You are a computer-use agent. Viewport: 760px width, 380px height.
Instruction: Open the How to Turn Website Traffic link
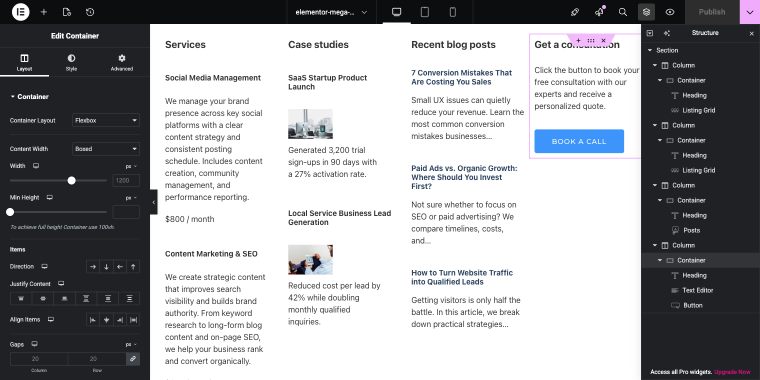click(462, 277)
